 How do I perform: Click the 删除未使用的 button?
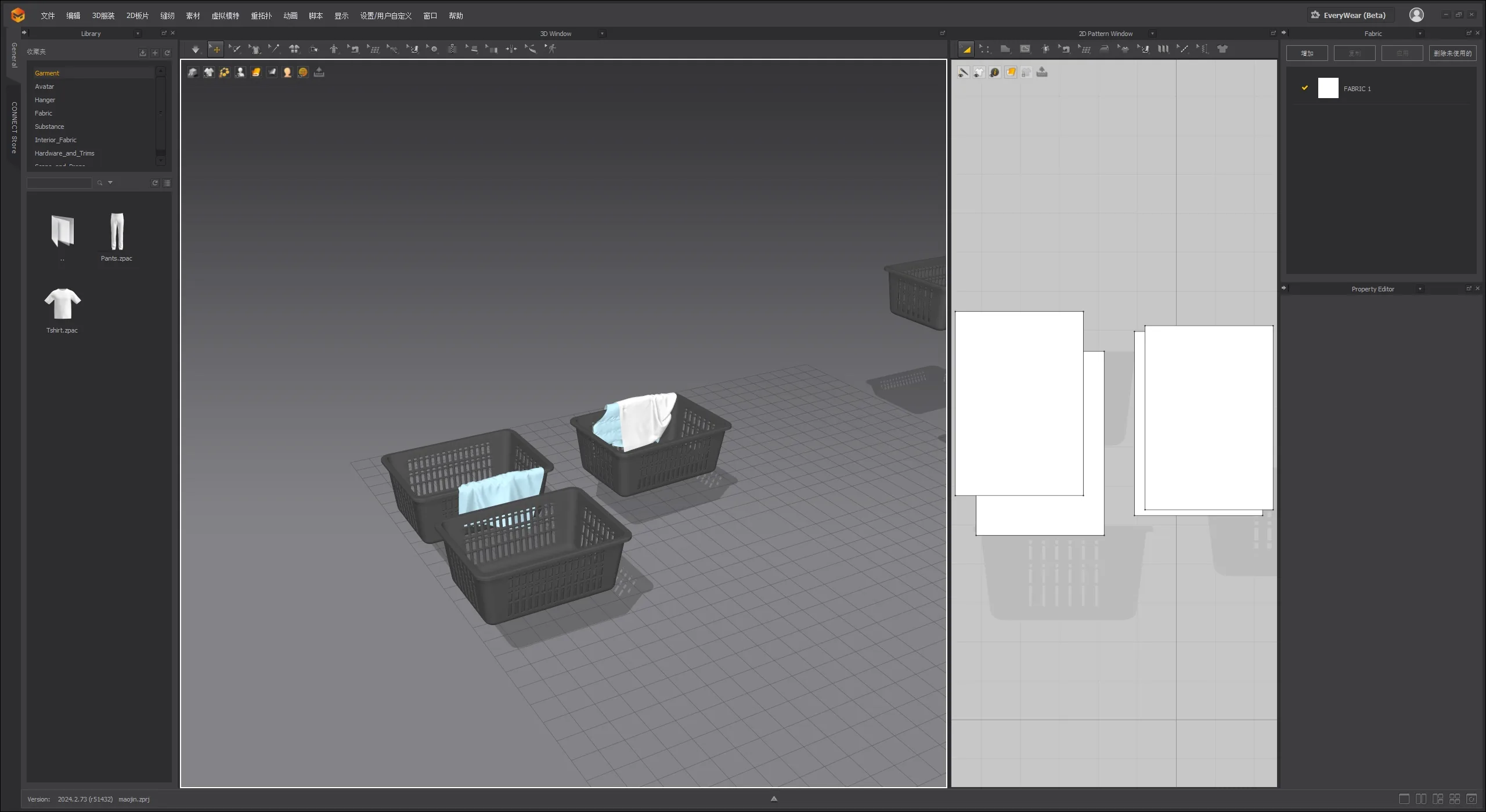(1452, 53)
